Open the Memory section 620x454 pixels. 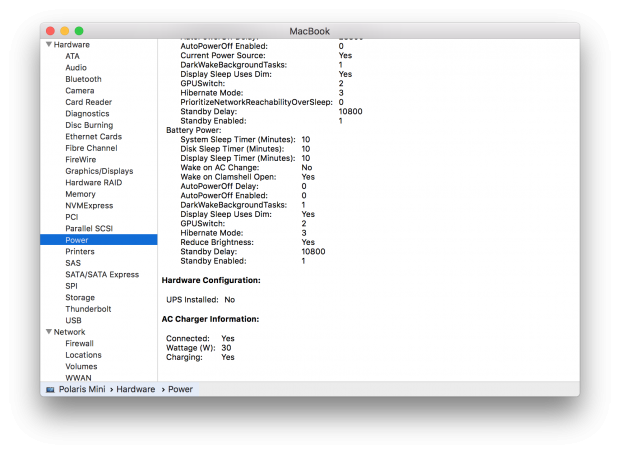click(x=80, y=194)
